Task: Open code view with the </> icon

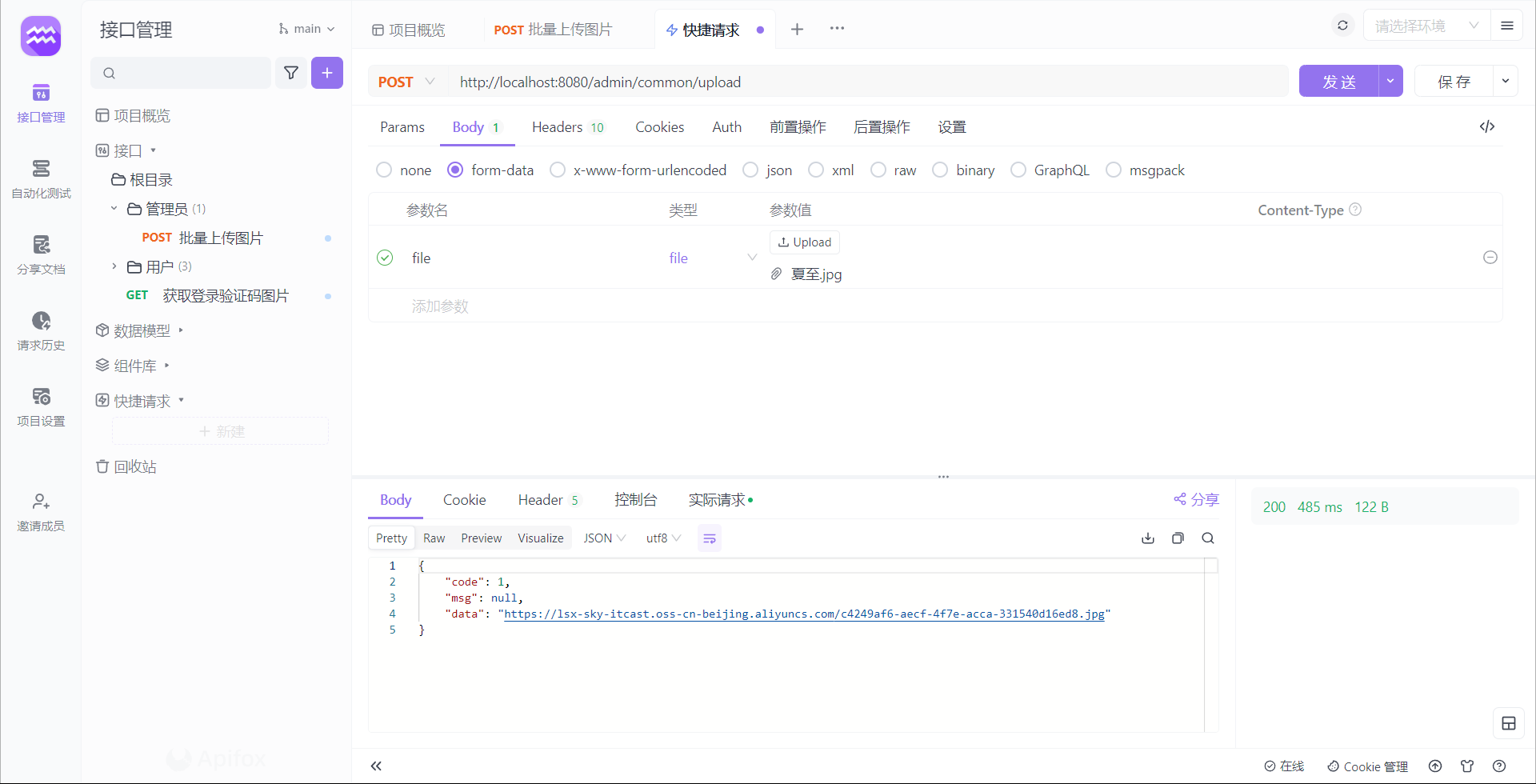Action: click(x=1488, y=126)
